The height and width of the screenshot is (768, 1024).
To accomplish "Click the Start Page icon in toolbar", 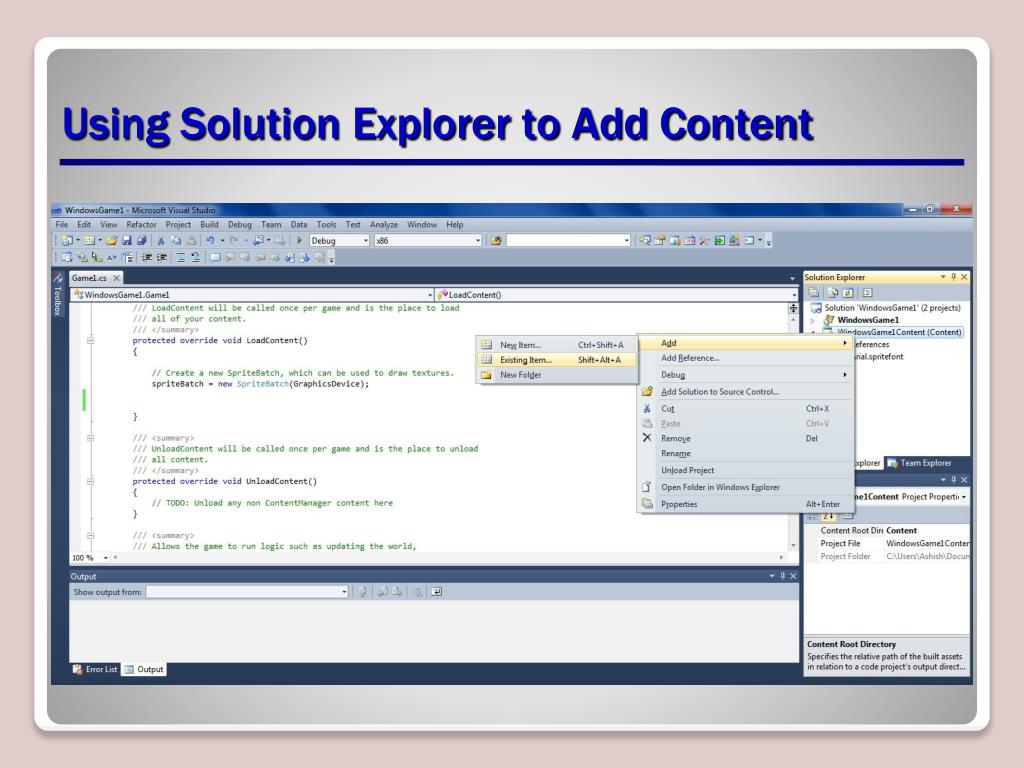I will tap(719, 240).
